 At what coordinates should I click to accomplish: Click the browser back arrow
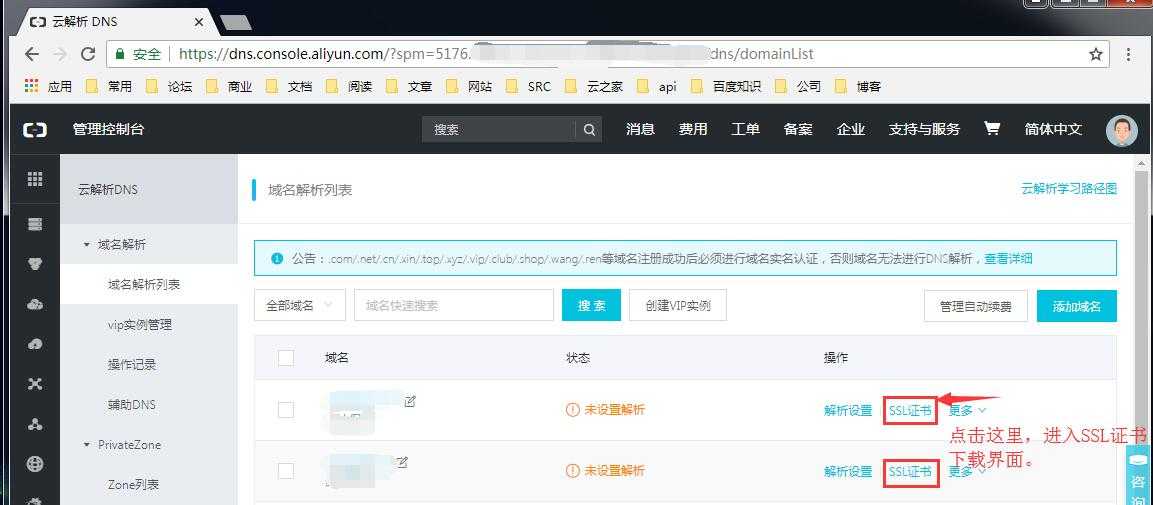32,54
